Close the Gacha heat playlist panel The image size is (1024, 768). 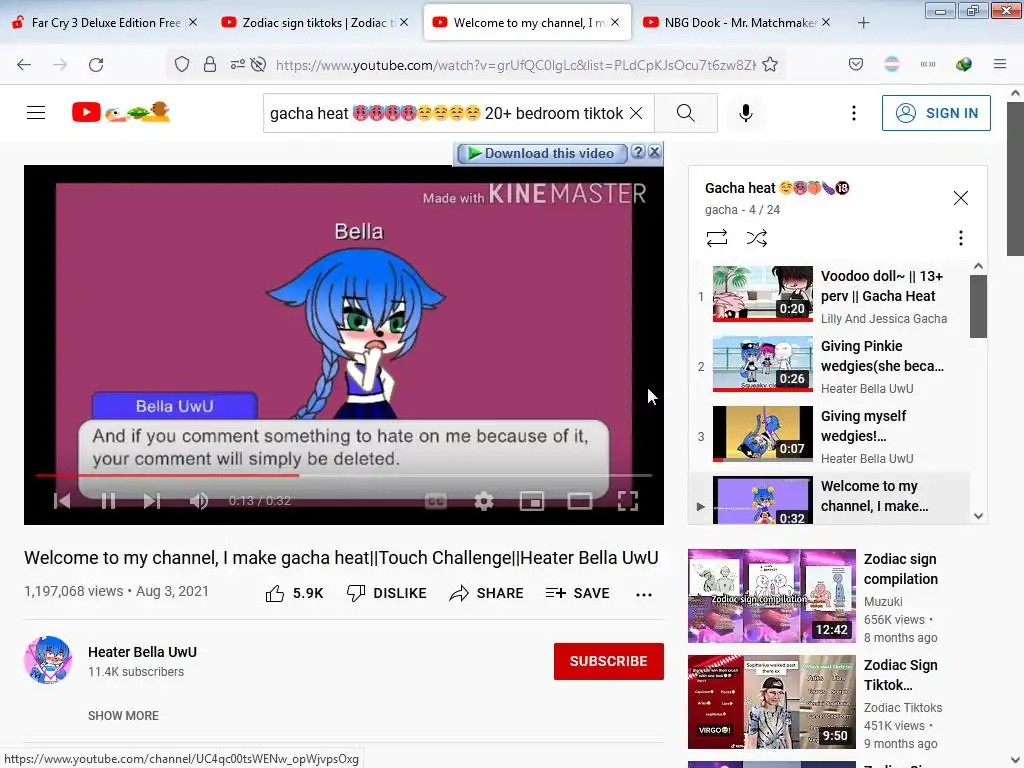point(960,198)
